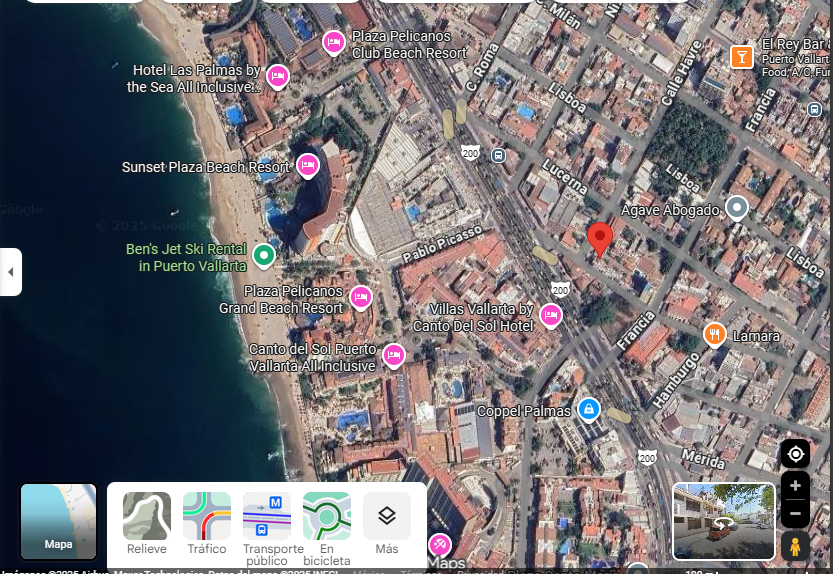The height and width of the screenshot is (574, 833).
Task: Click the Ben's Jet Ski Rental label
Action: click(186, 258)
